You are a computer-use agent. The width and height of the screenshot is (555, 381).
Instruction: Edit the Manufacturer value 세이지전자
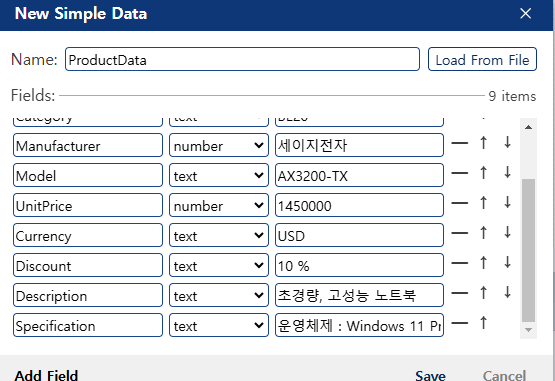[359, 145]
